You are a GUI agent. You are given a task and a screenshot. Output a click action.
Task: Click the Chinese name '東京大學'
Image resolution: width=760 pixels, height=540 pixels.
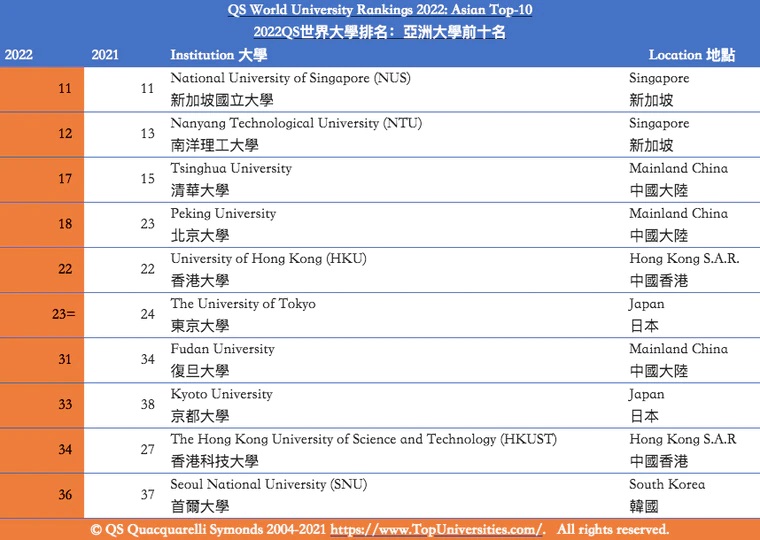click(200, 326)
